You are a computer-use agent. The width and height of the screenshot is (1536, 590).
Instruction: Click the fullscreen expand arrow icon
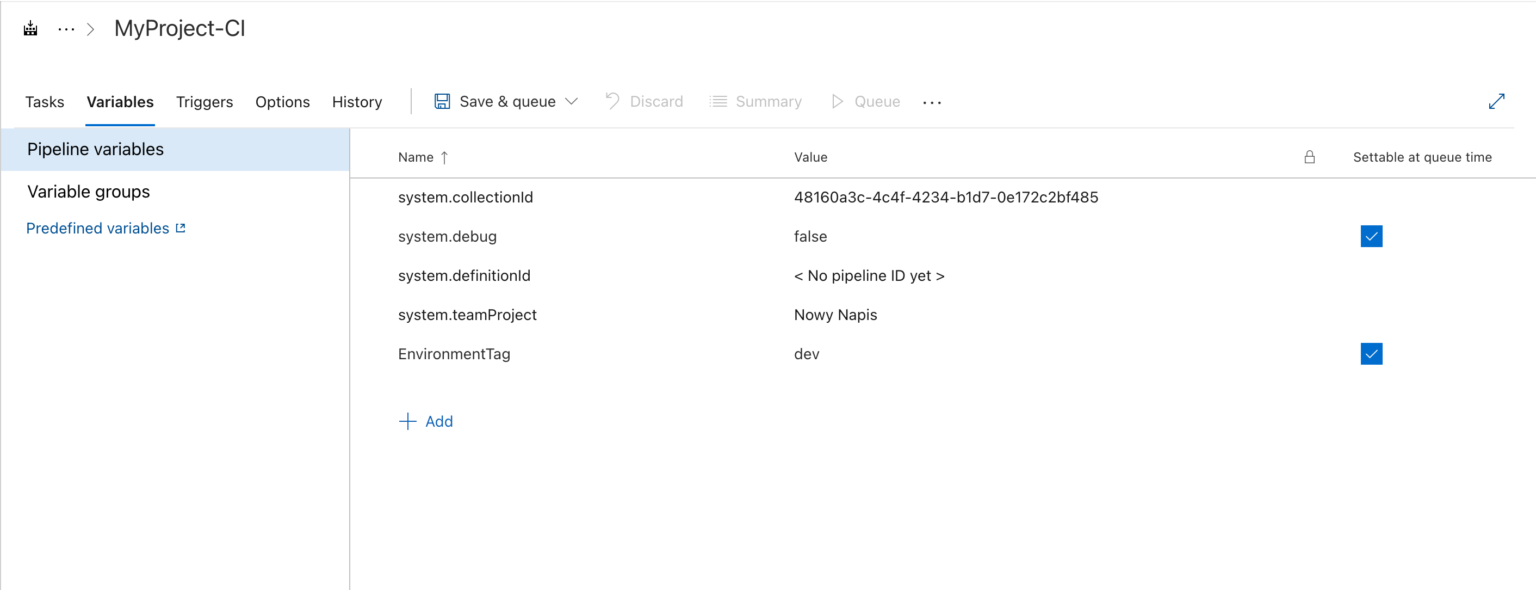pyautogui.click(x=1497, y=101)
